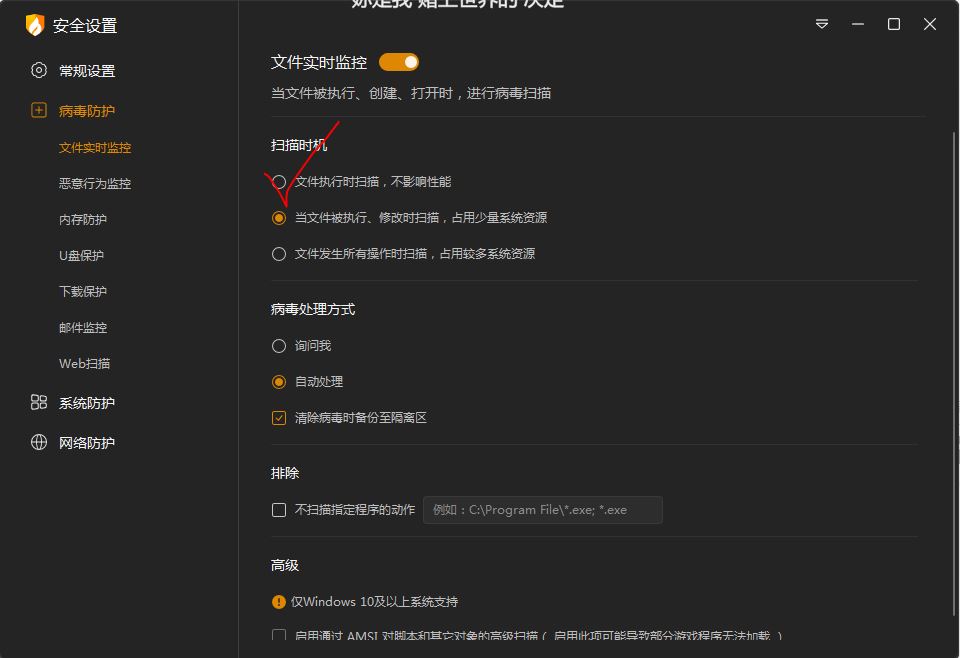Click the 系统防护 grid icon

[39, 402]
